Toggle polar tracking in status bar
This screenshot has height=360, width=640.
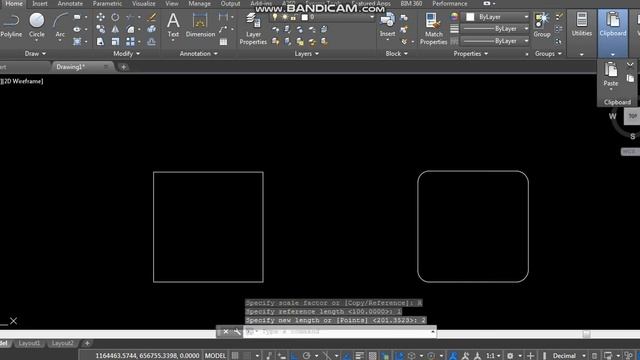307,356
